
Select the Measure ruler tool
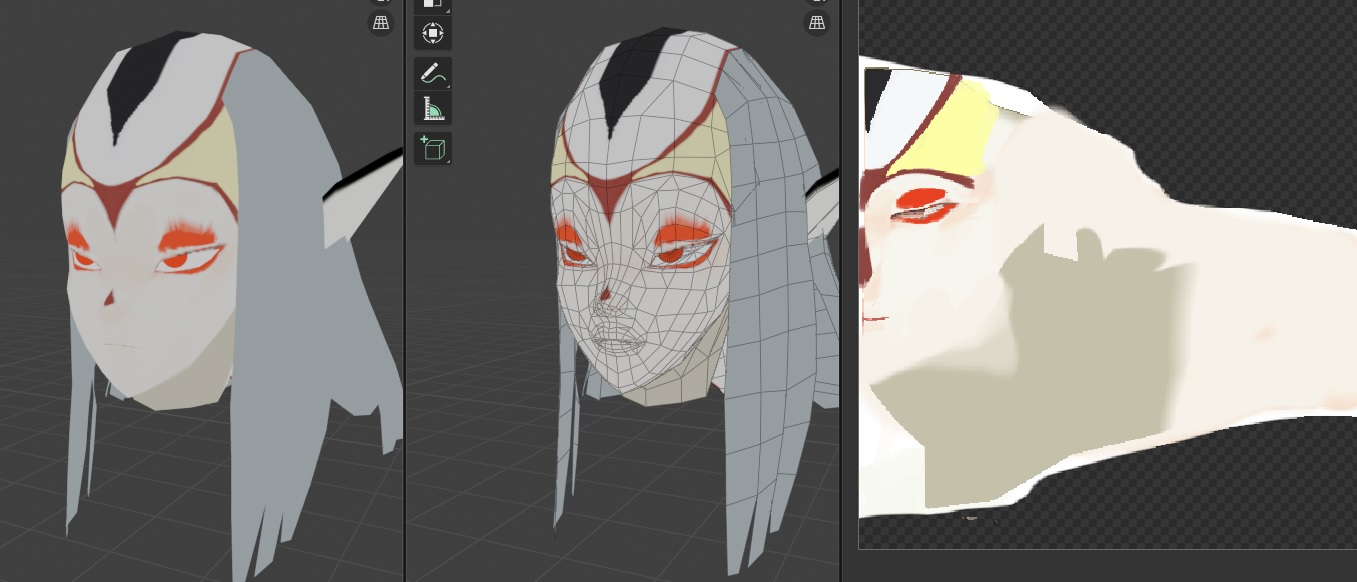pyautogui.click(x=432, y=109)
